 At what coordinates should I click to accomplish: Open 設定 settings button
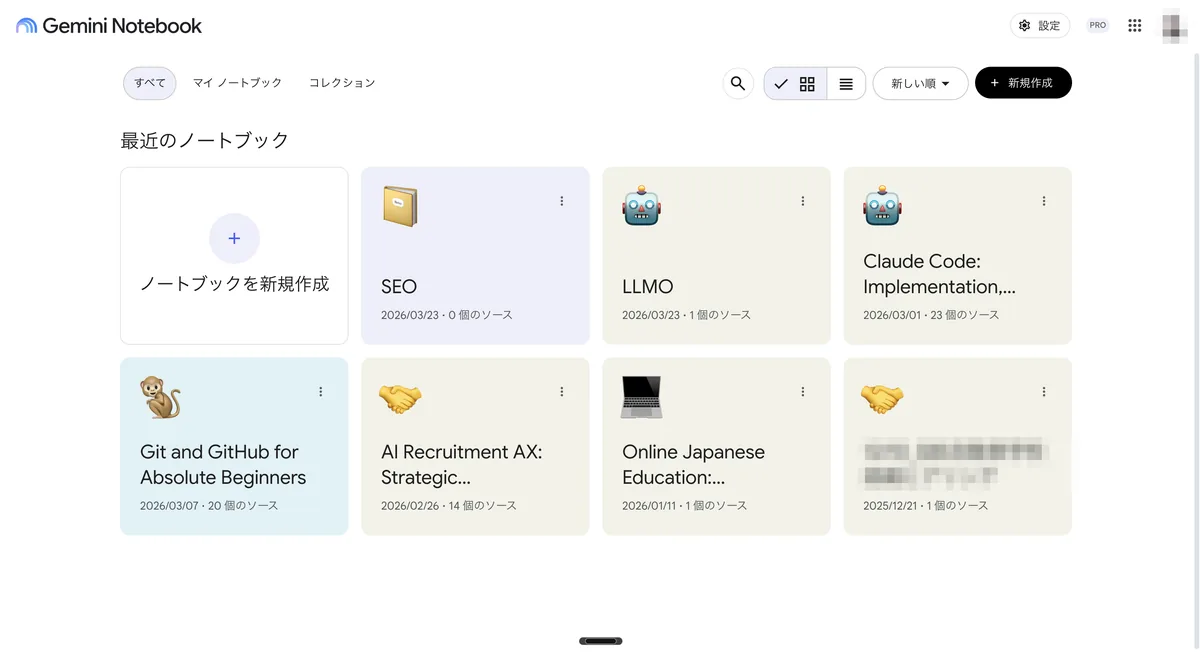[1040, 26]
